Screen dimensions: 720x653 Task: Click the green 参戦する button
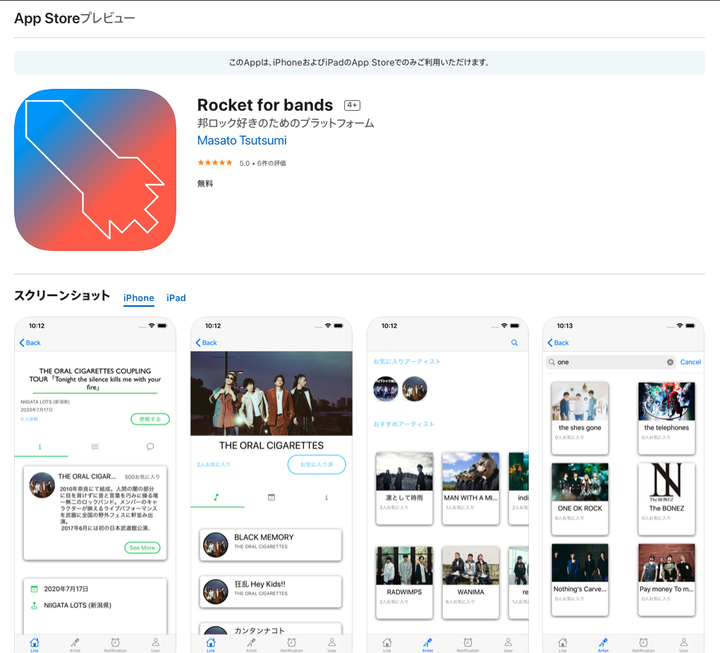click(x=150, y=419)
